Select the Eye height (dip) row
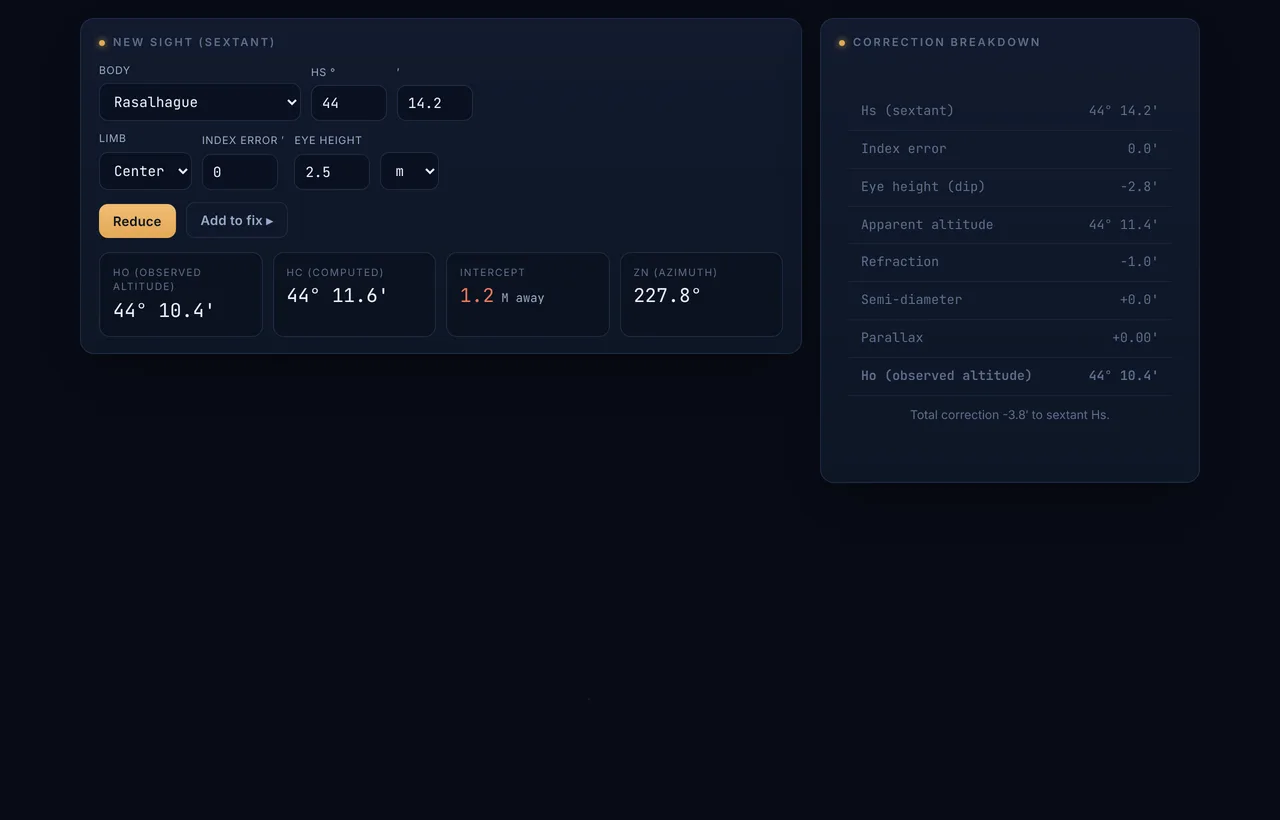 point(1010,187)
